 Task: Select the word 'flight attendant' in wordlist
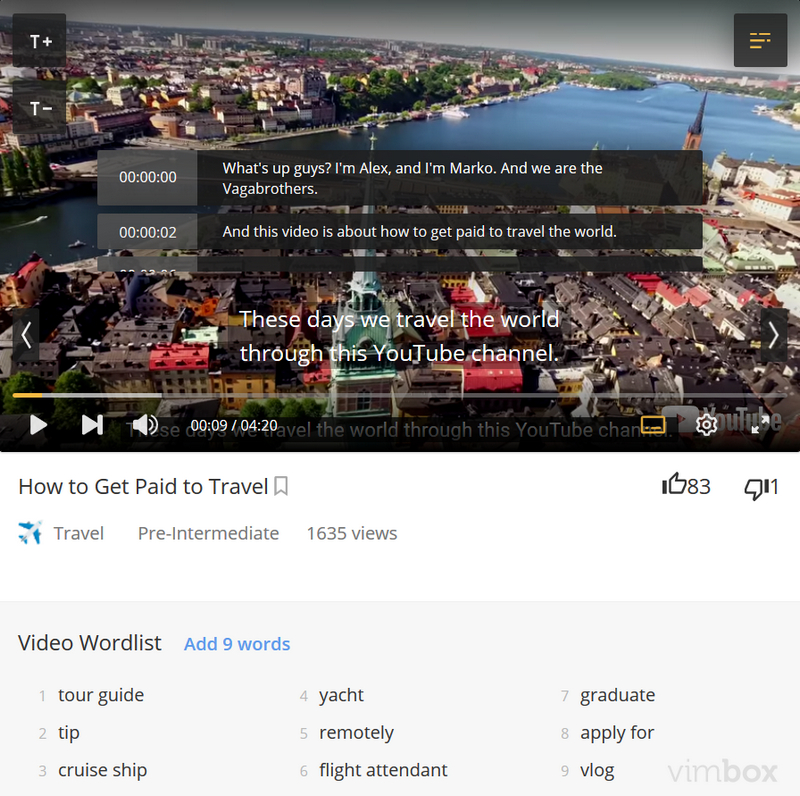[383, 770]
